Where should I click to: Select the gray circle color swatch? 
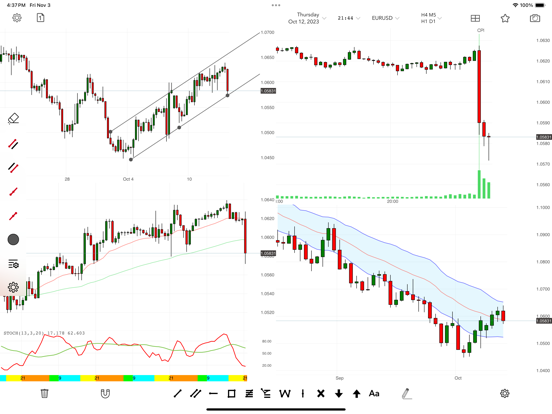[13, 239]
